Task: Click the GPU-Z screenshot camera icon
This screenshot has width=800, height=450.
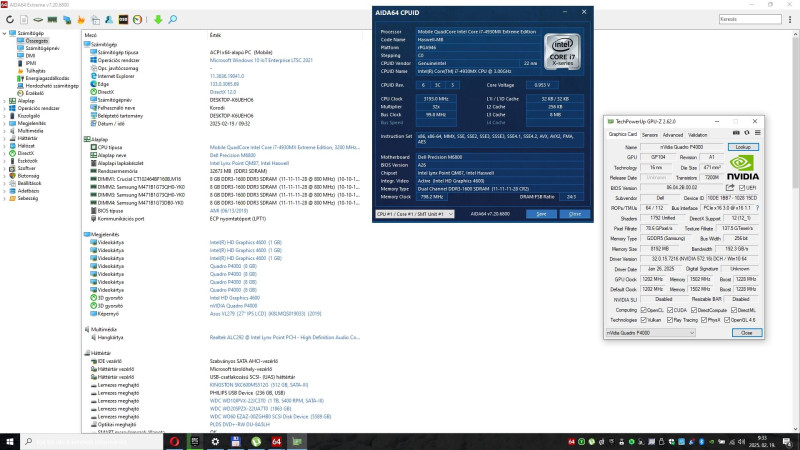Action: (736, 133)
